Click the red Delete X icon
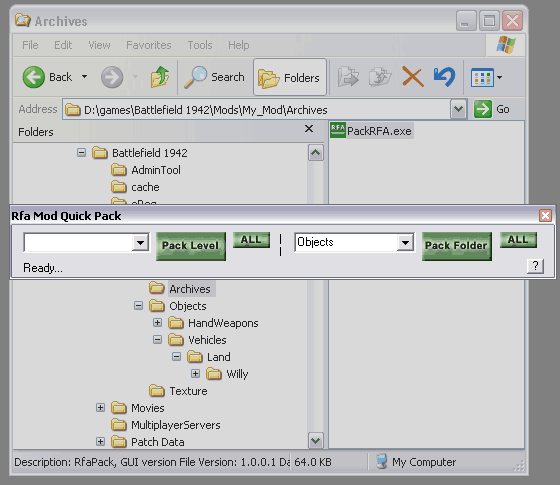560x485 pixels. tap(412, 77)
